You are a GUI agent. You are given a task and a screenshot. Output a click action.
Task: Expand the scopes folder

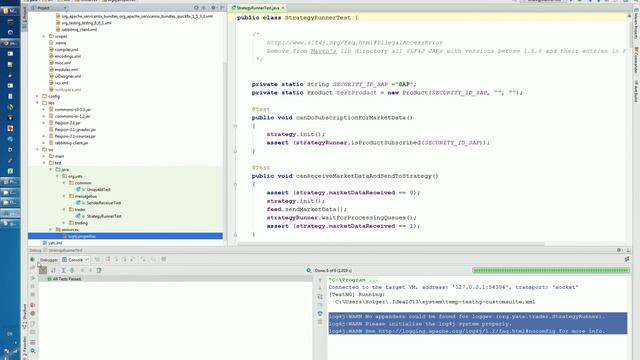(x=44, y=36)
